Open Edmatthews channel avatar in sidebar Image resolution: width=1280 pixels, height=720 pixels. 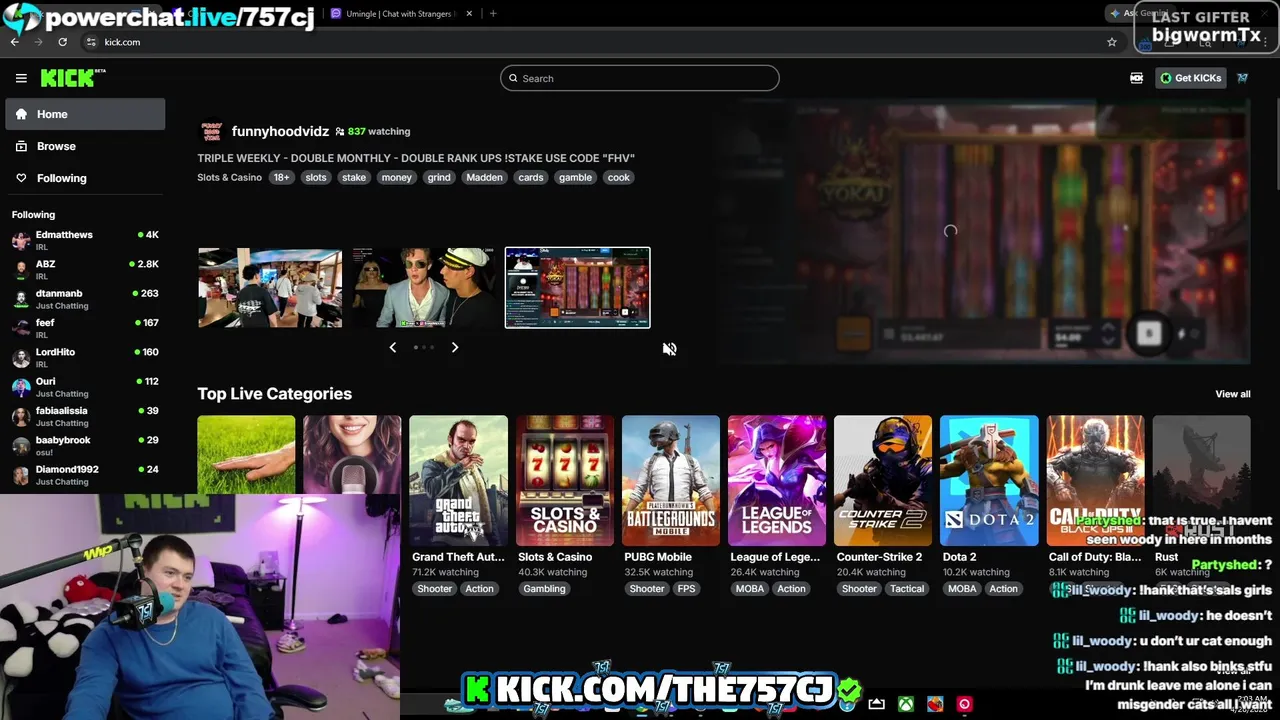[x=21, y=241]
